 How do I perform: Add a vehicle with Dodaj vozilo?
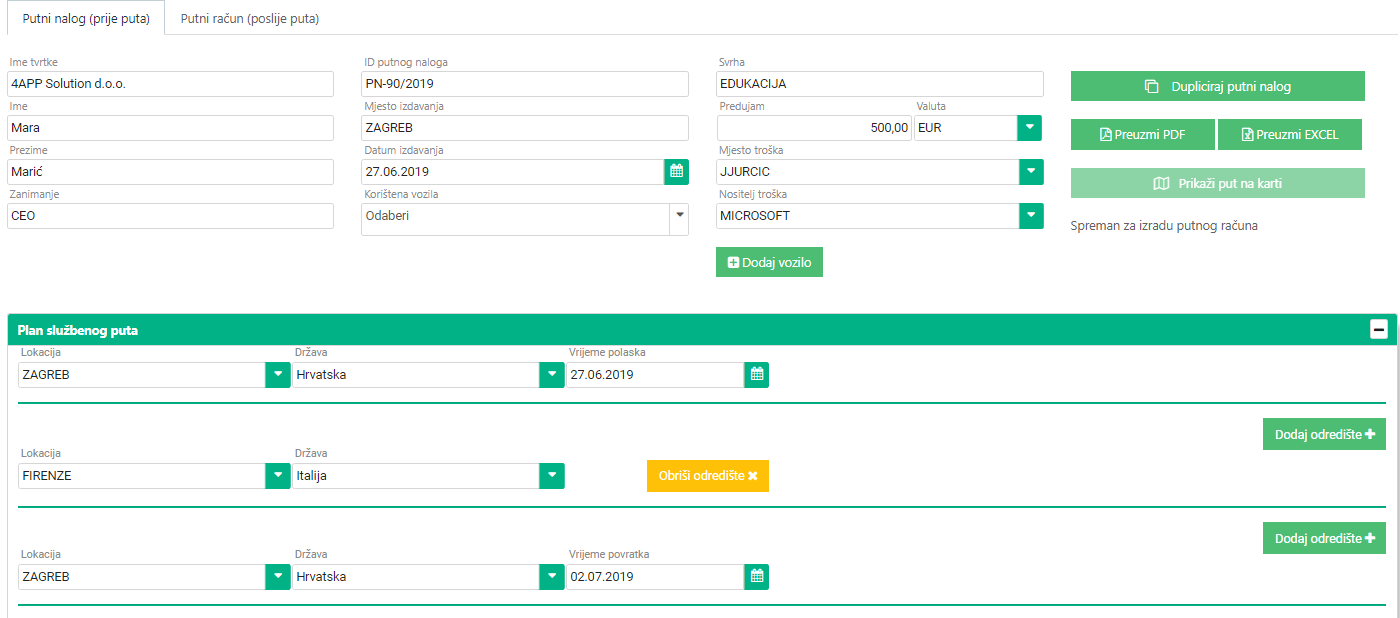(x=769, y=262)
